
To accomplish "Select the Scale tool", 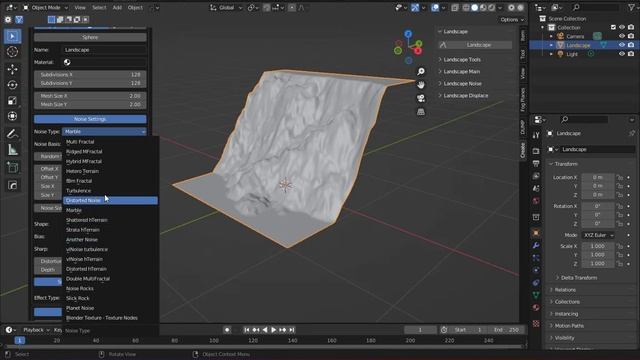I will pos(12,100).
